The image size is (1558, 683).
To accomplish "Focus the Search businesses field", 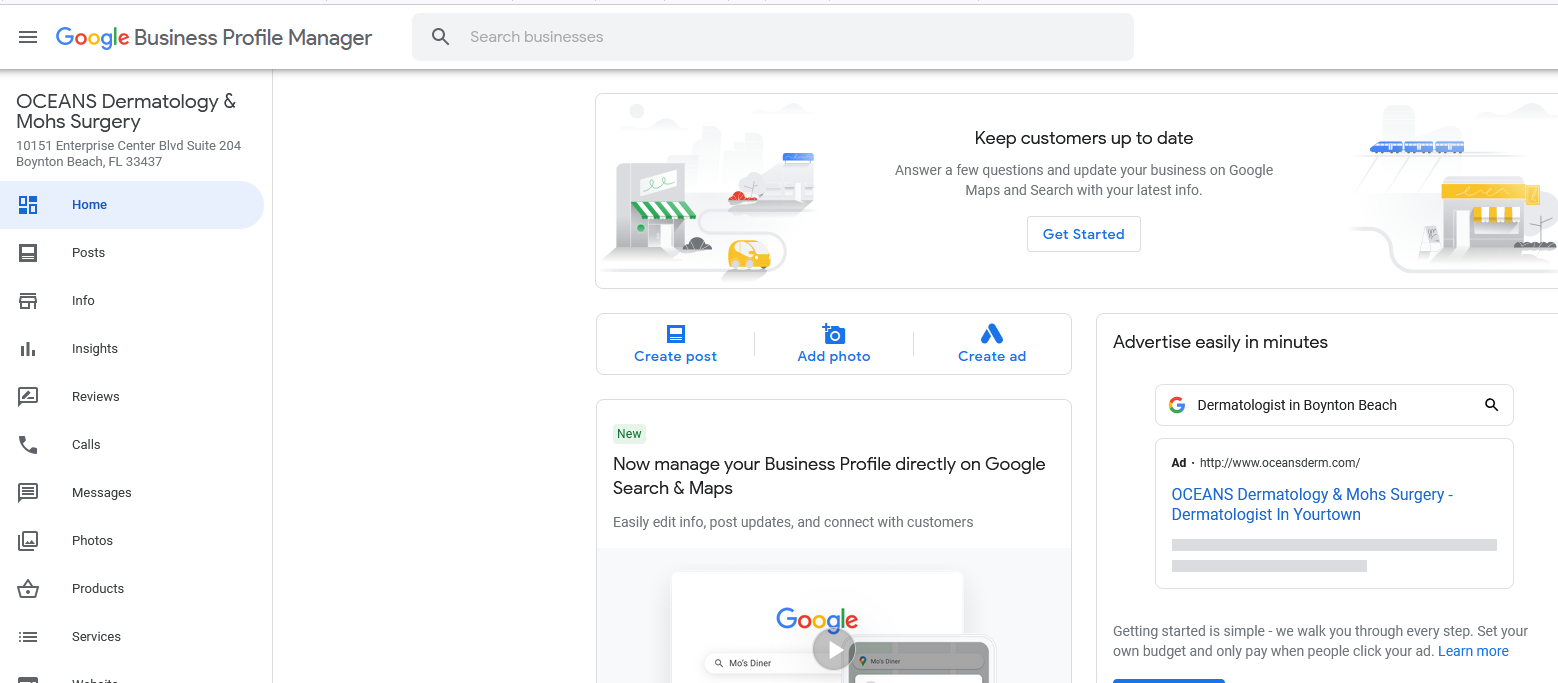I will pos(773,37).
